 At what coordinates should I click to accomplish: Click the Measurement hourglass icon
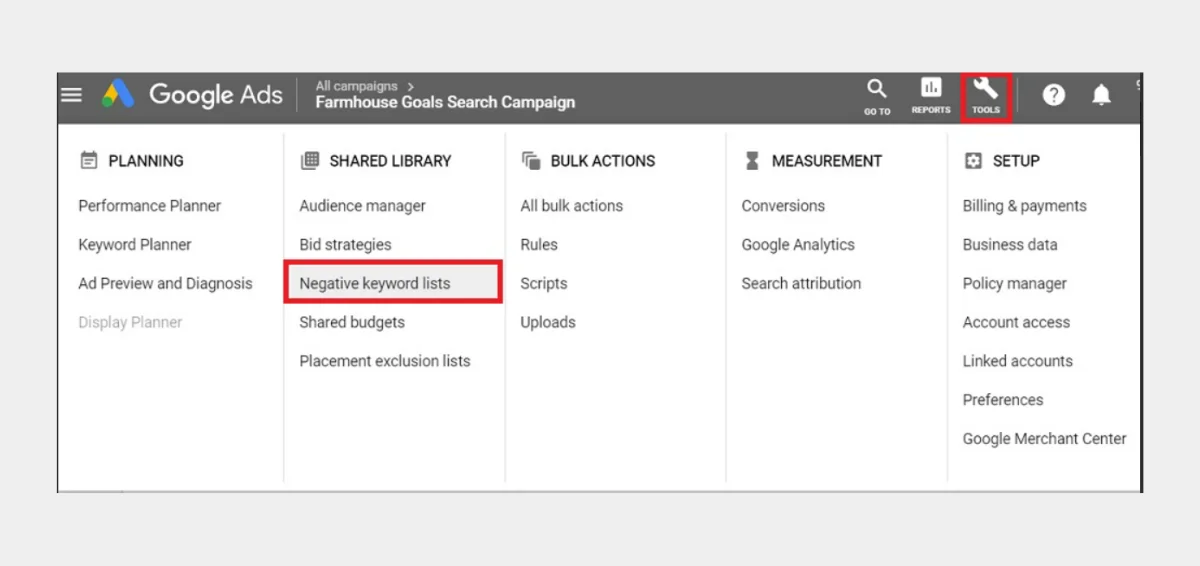[x=752, y=160]
